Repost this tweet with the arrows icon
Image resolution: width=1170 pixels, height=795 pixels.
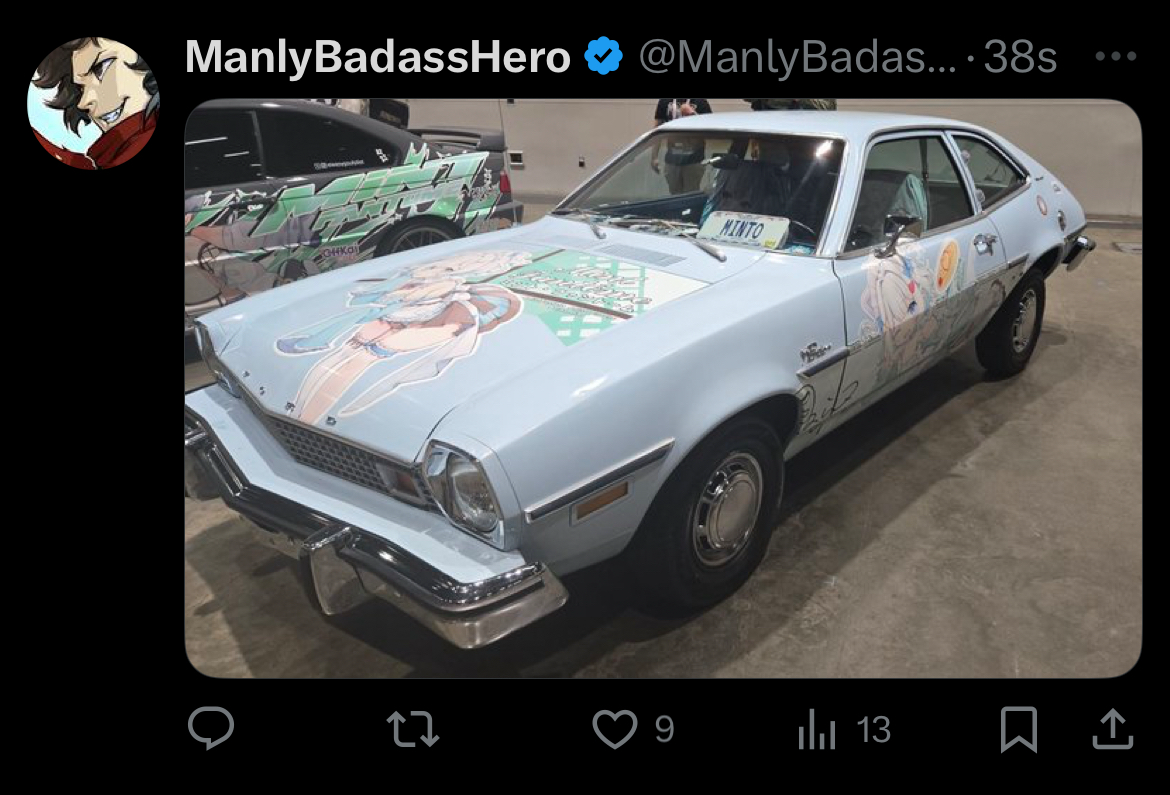pyautogui.click(x=413, y=729)
